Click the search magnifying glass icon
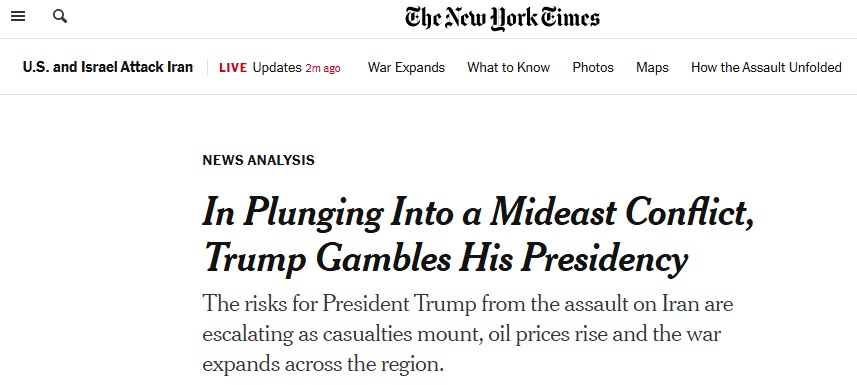The height and width of the screenshot is (385, 857). coord(60,16)
